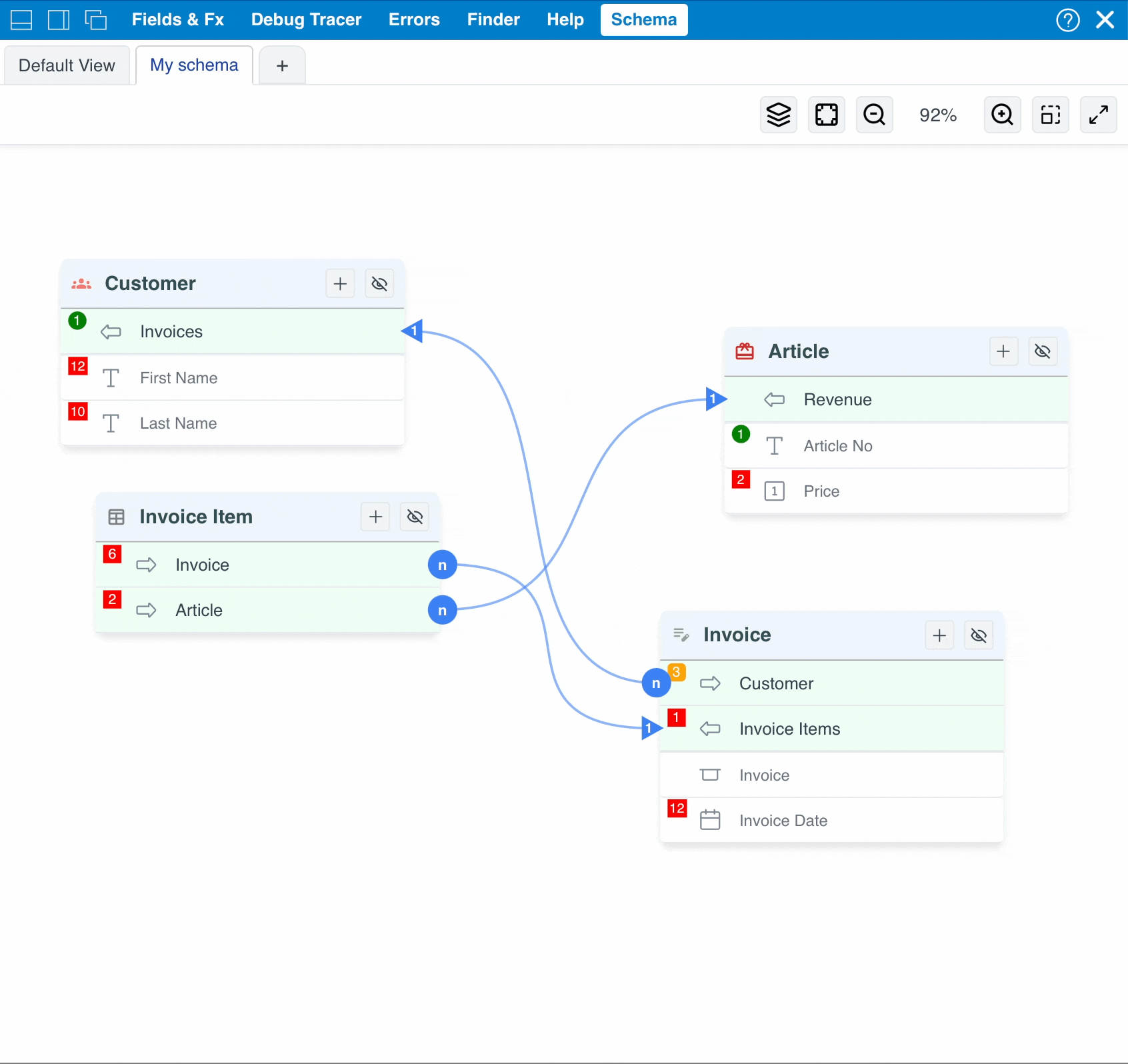
Task: Click the Customer table people icon
Action: [x=81, y=284]
